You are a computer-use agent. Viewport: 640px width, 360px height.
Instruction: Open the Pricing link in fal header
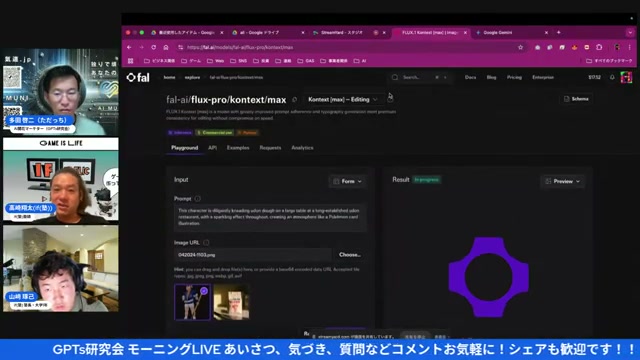click(x=514, y=77)
